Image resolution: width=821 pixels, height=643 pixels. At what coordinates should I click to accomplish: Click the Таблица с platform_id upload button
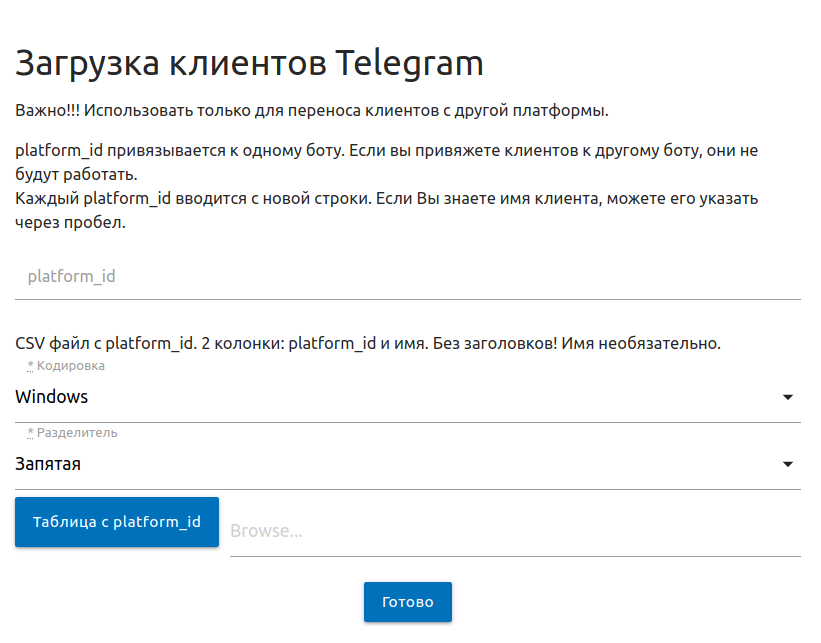(x=117, y=522)
